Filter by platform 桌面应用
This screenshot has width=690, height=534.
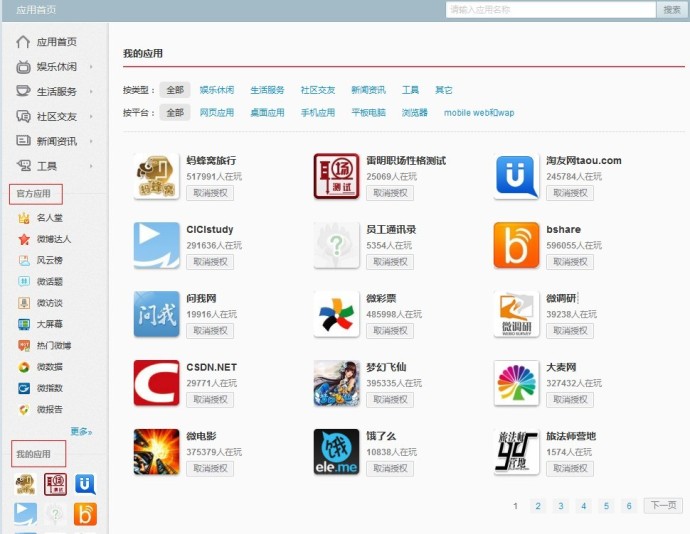click(267, 113)
